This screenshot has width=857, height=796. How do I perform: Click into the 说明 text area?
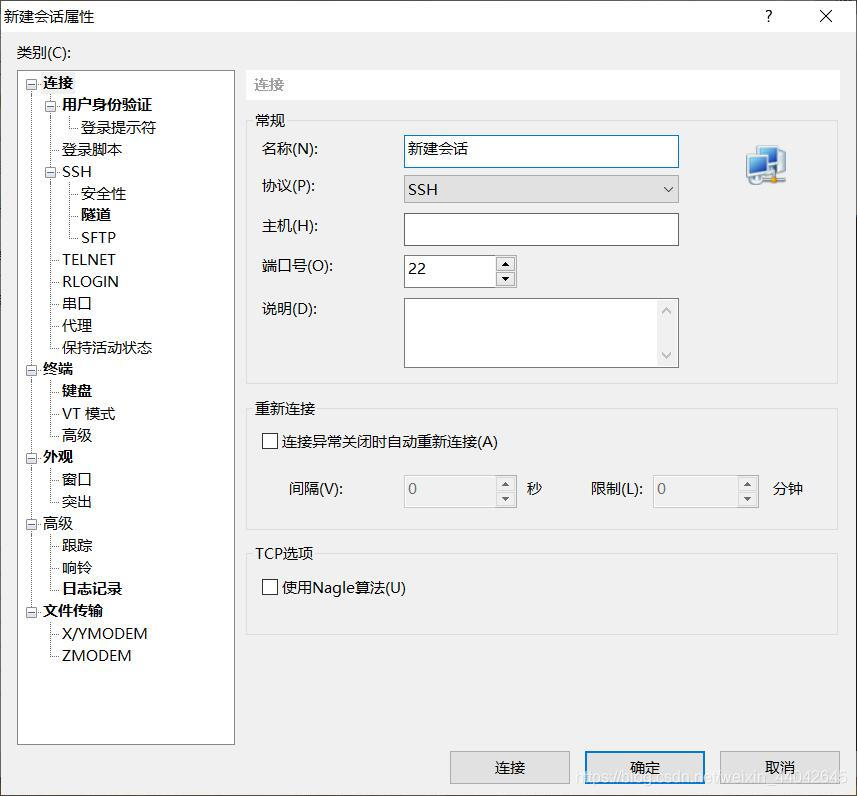point(531,333)
